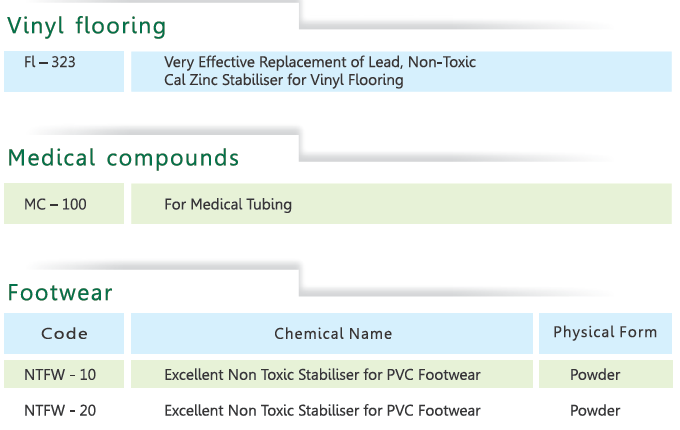Select the Fl – 323 code cell
The width and height of the screenshot is (680, 430).
pos(50,63)
